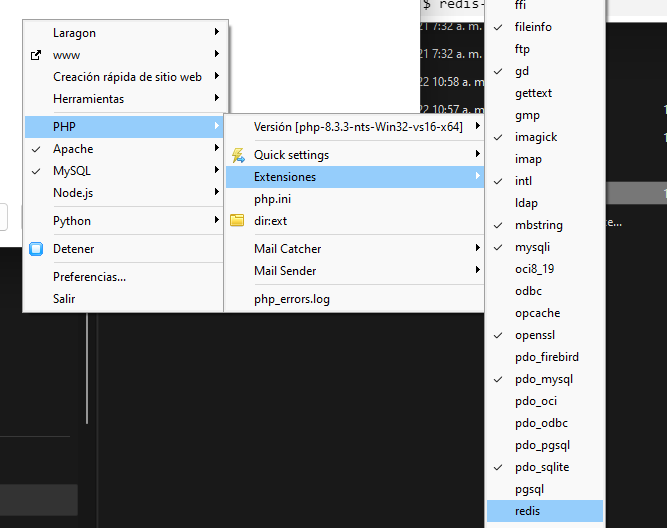Open php.ini from the PHP menu
This screenshot has width=667, height=528.
click(355, 199)
